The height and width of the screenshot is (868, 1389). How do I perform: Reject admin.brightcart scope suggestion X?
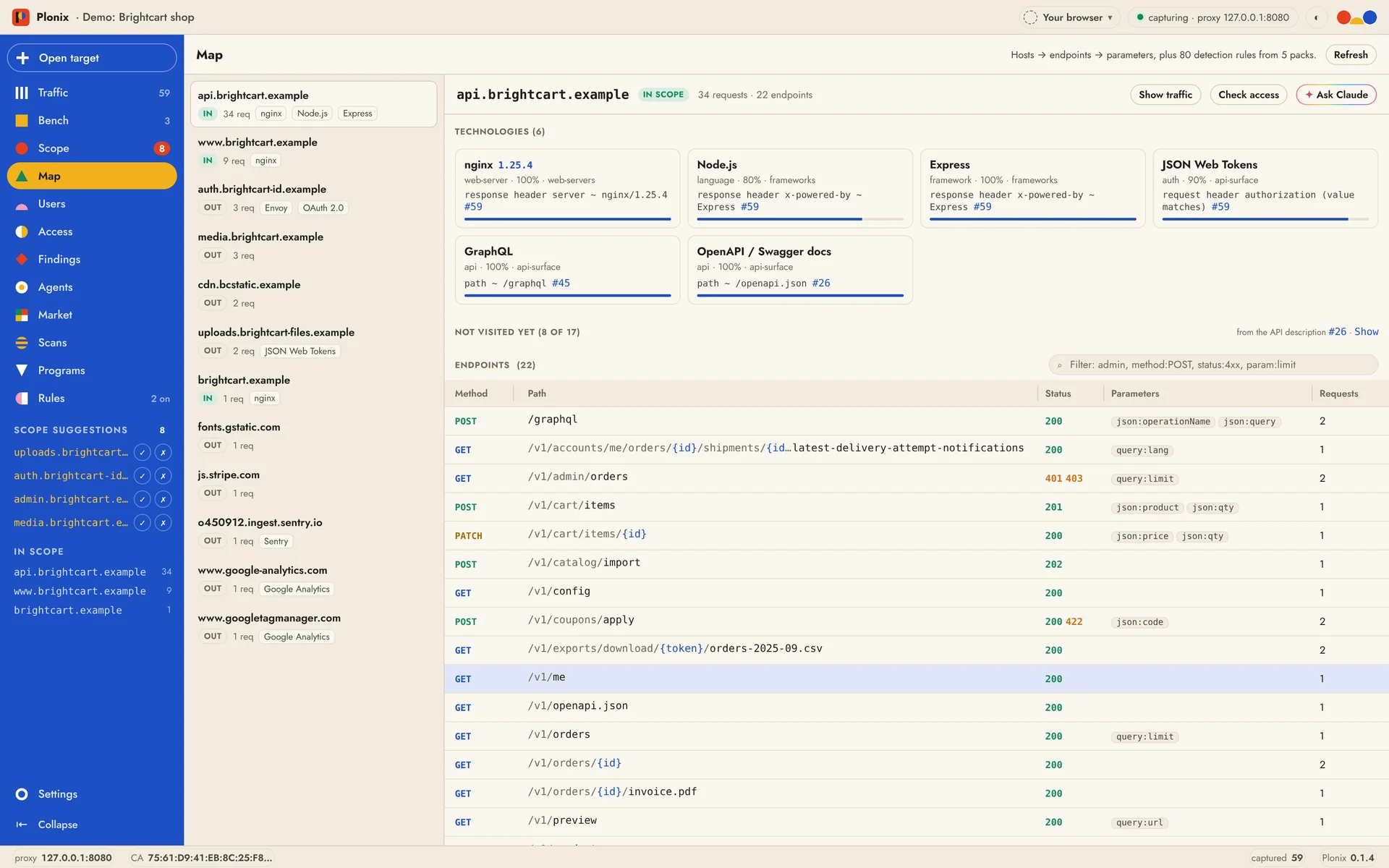(163, 499)
